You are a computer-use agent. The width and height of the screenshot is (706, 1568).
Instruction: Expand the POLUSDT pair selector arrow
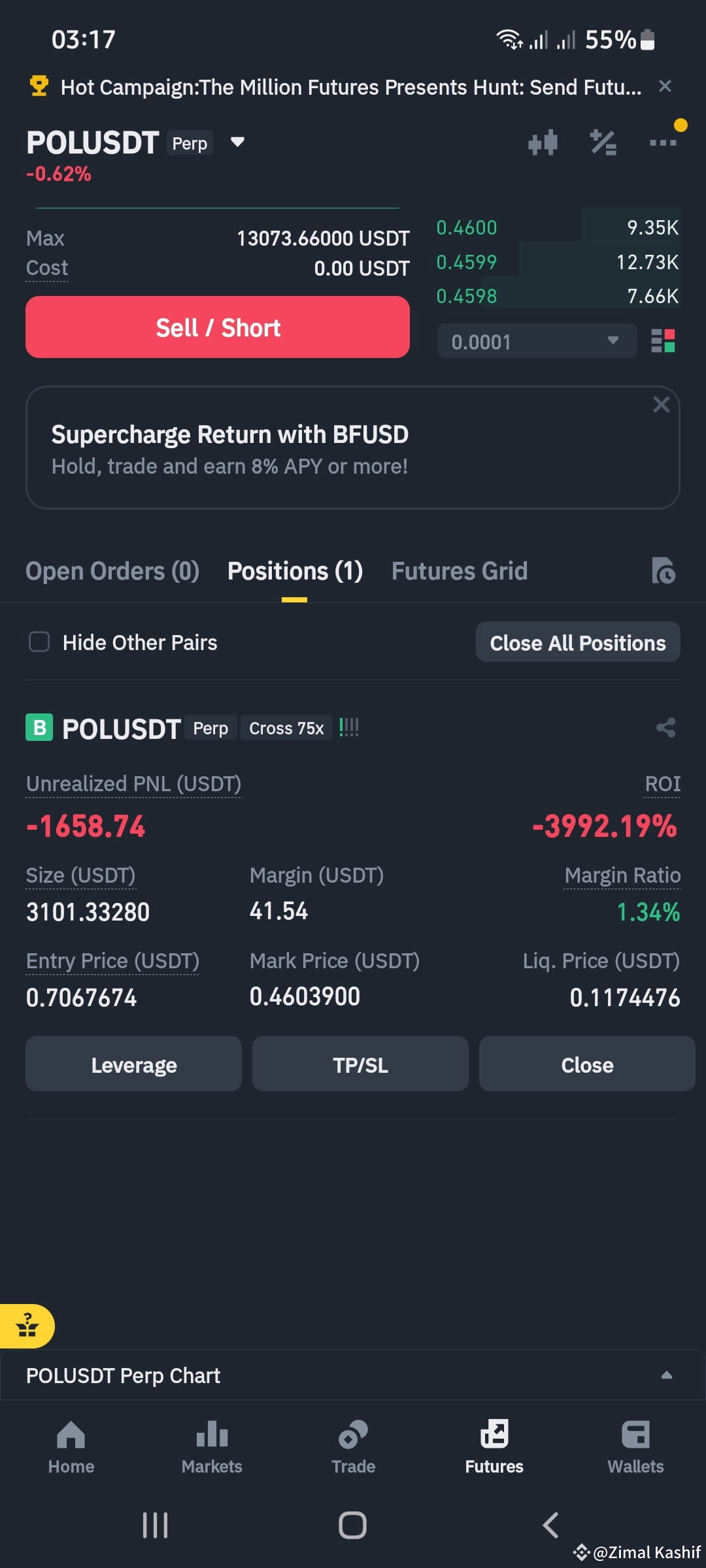pyautogui.click(x=237, y=142)
